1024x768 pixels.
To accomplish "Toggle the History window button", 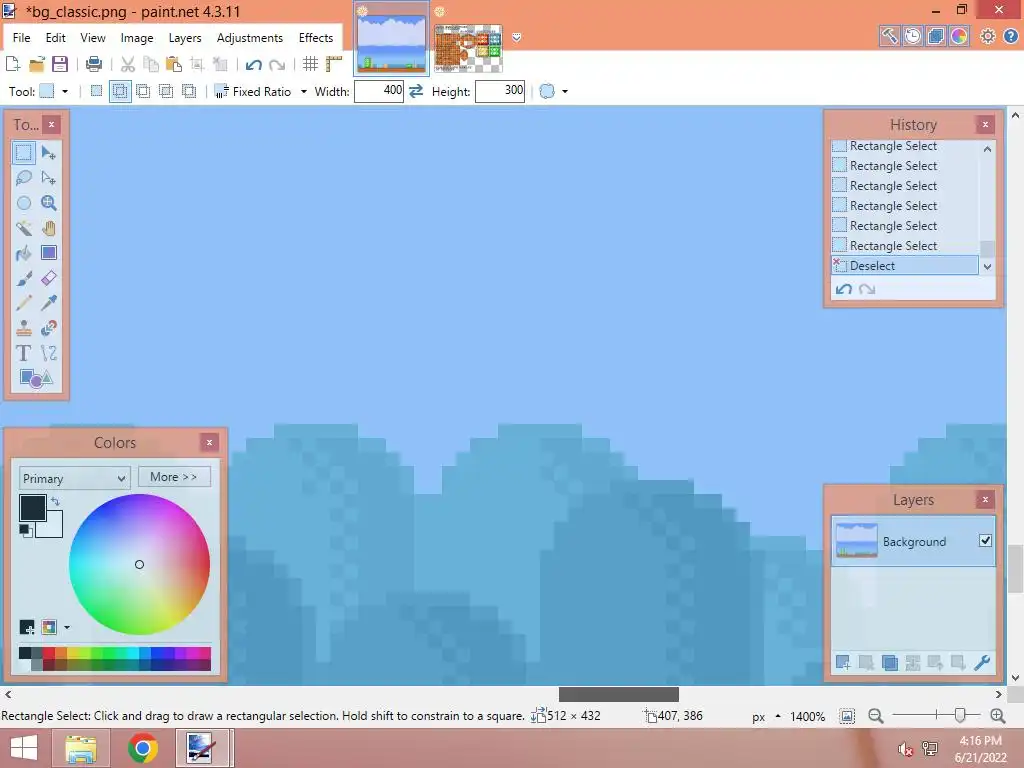I will tap(912, 36).
